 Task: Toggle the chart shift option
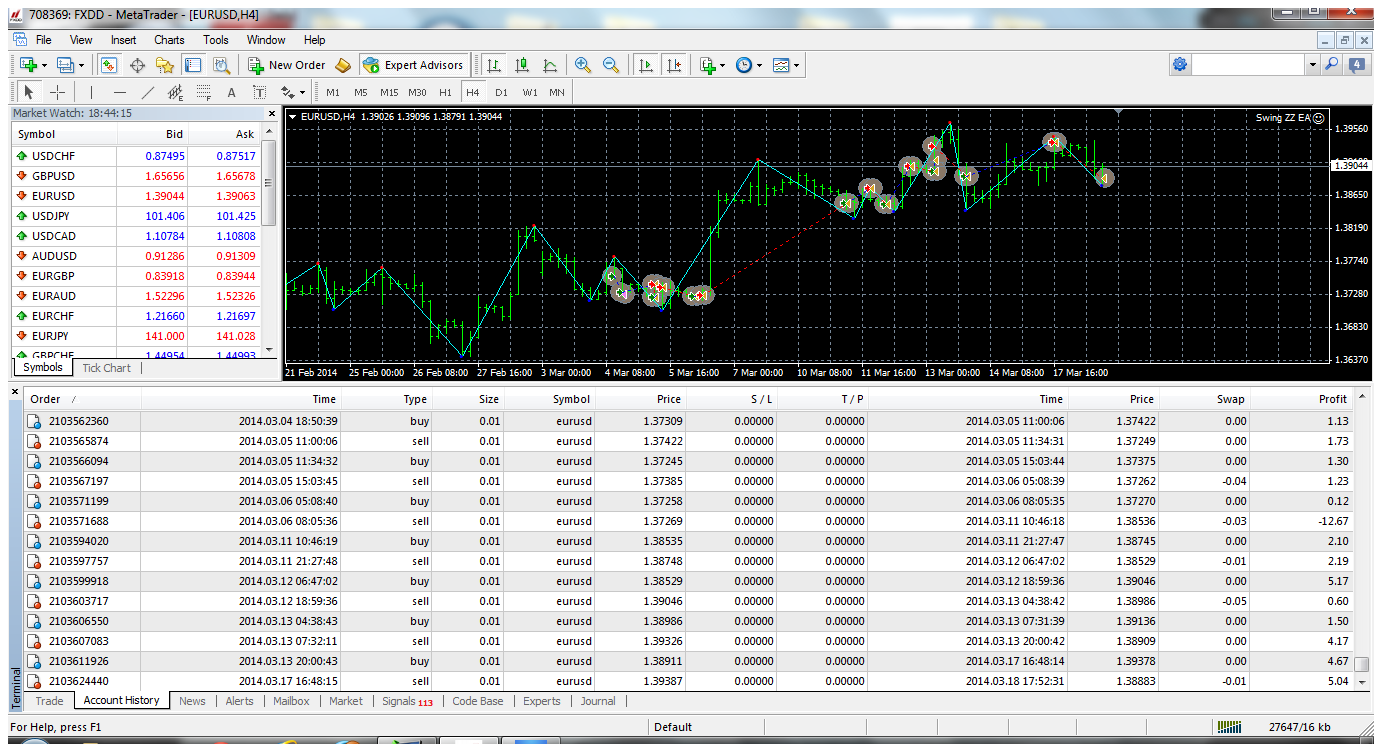pos(673,65)
